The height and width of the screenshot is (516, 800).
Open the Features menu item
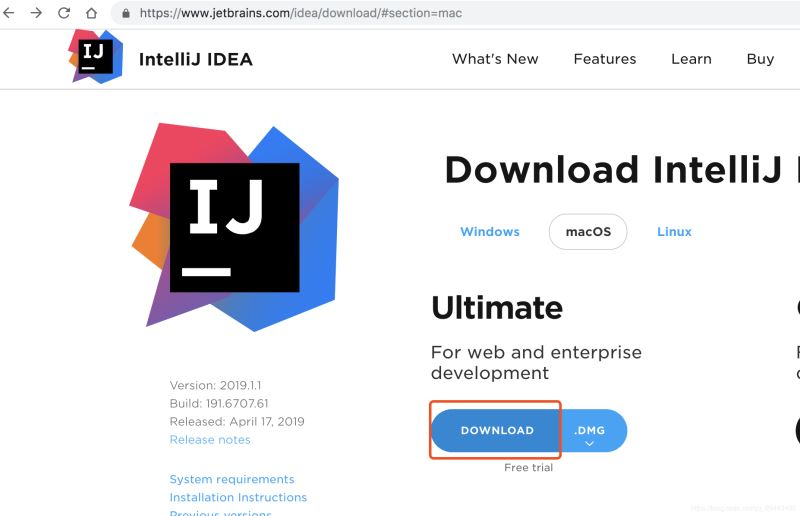tap(605, 59)
